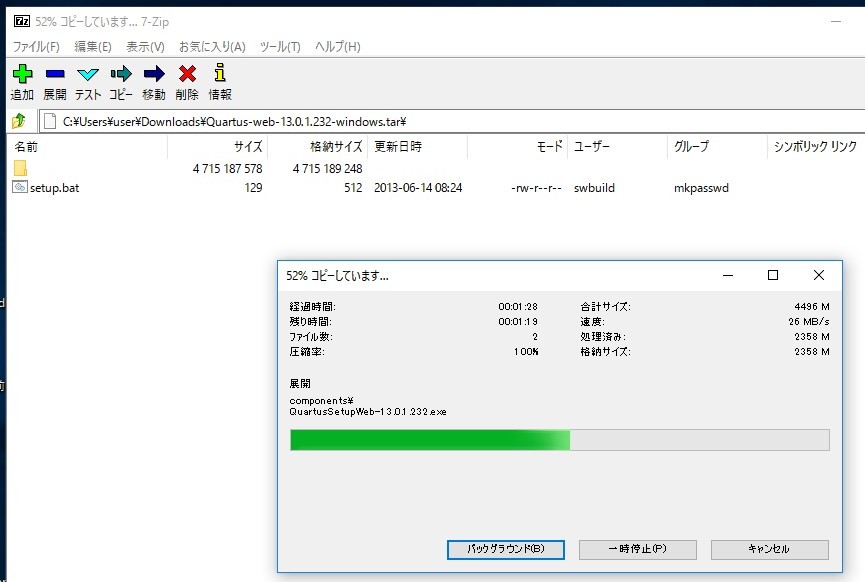This screenshot has height=582, width=865.
Task: Cancel the copy with キャンセル button
Action: tap(770, 549)
